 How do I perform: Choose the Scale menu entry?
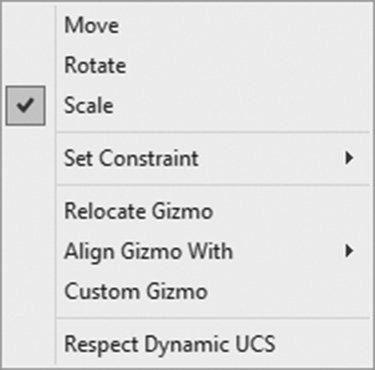point(213,106)
